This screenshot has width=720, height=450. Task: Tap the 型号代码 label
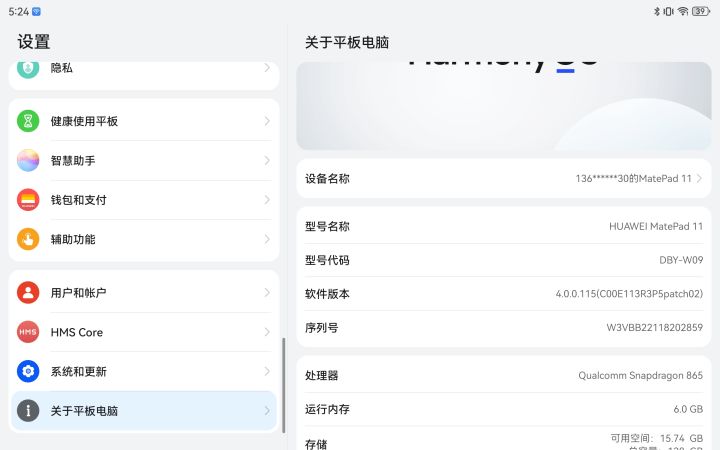point(327,260)
